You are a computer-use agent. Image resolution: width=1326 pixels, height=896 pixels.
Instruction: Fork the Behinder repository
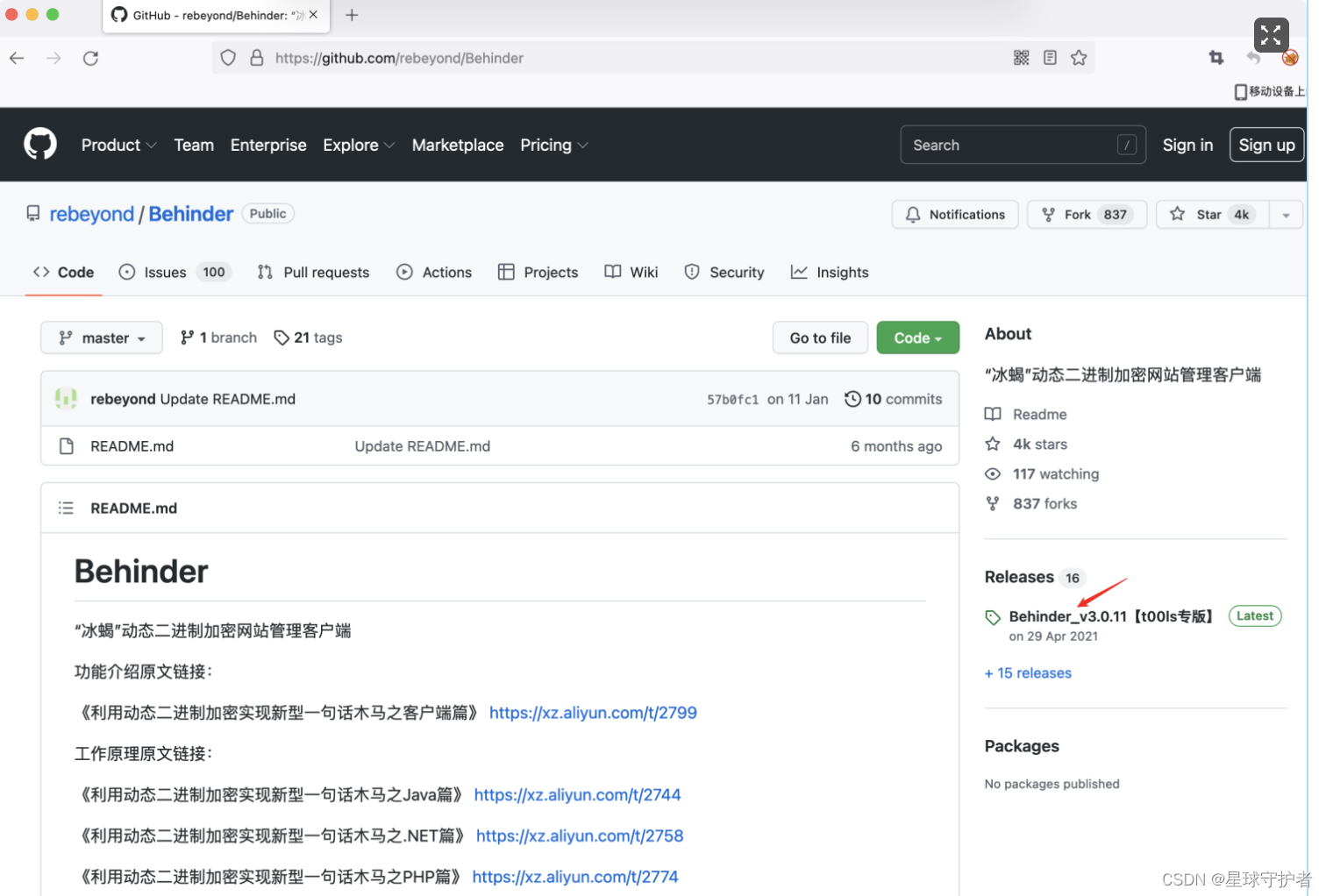click(1087, 215)
